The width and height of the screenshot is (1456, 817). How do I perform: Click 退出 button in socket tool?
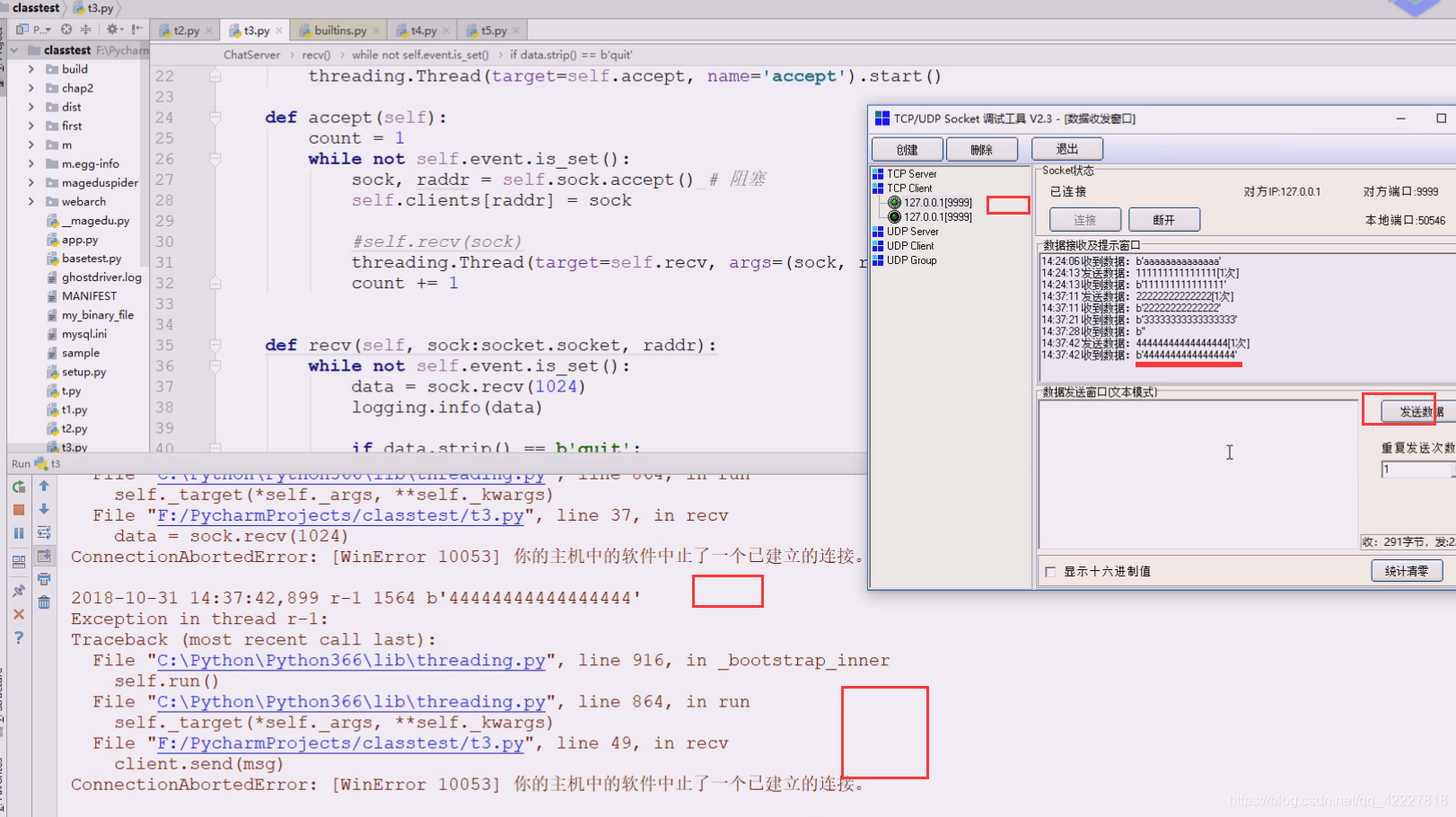pos(1067,149)
